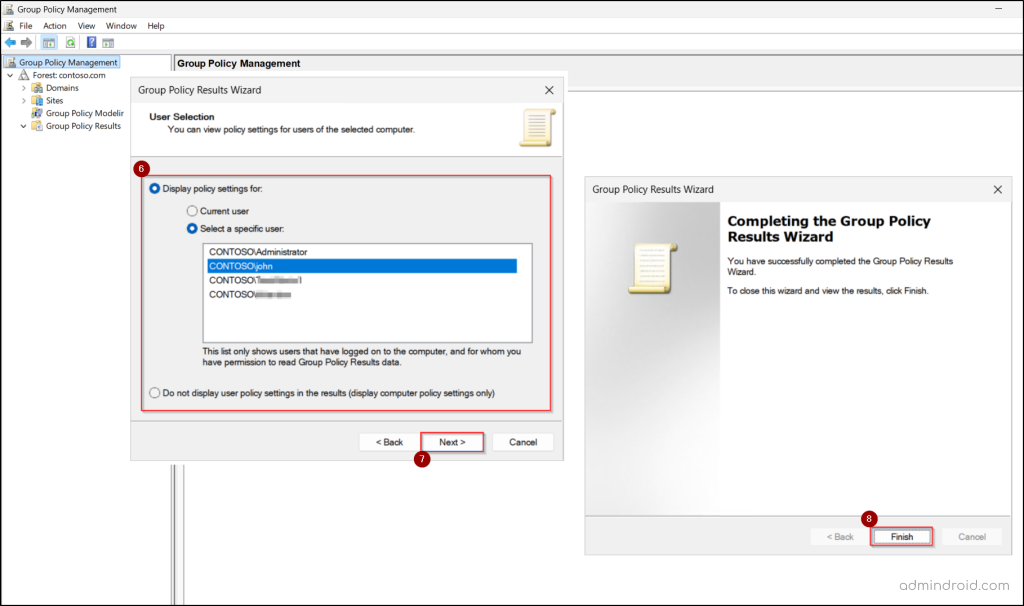Screen dimensions: 1024x606
Task: Click the small console icon beside File menu
Action: [x=8, y=25]
